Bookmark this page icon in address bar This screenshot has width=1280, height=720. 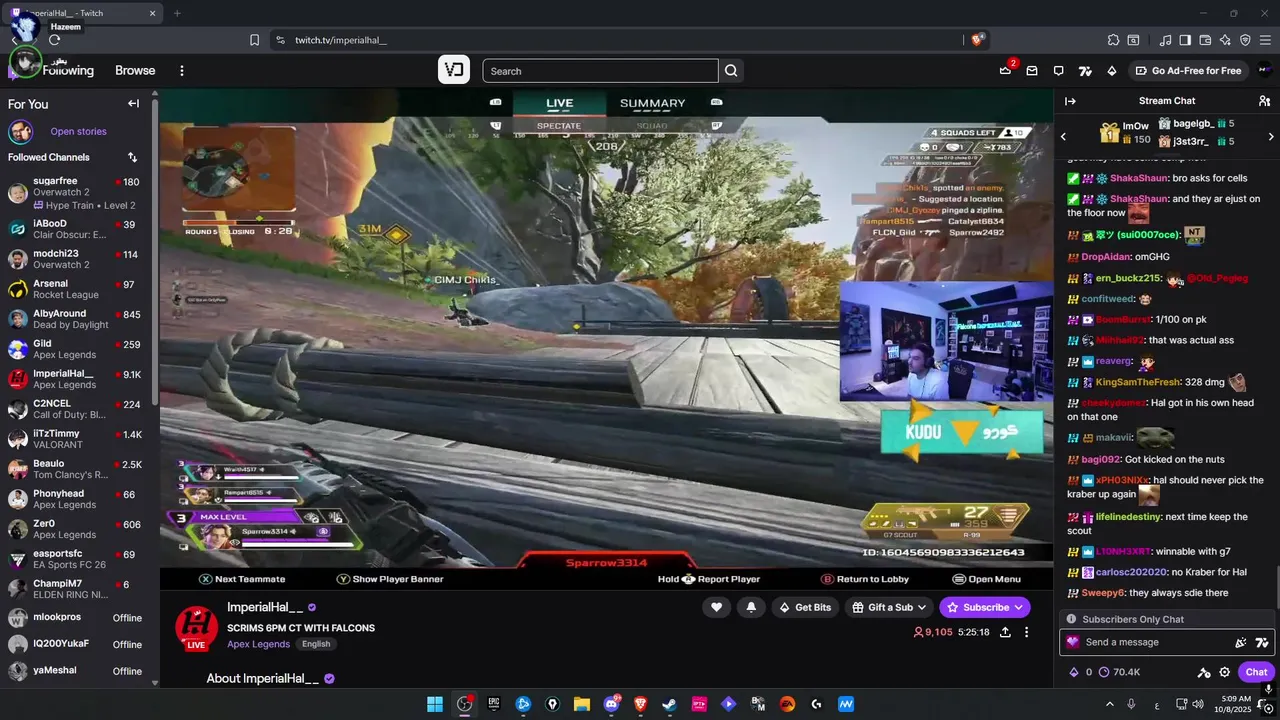[254, 40]
